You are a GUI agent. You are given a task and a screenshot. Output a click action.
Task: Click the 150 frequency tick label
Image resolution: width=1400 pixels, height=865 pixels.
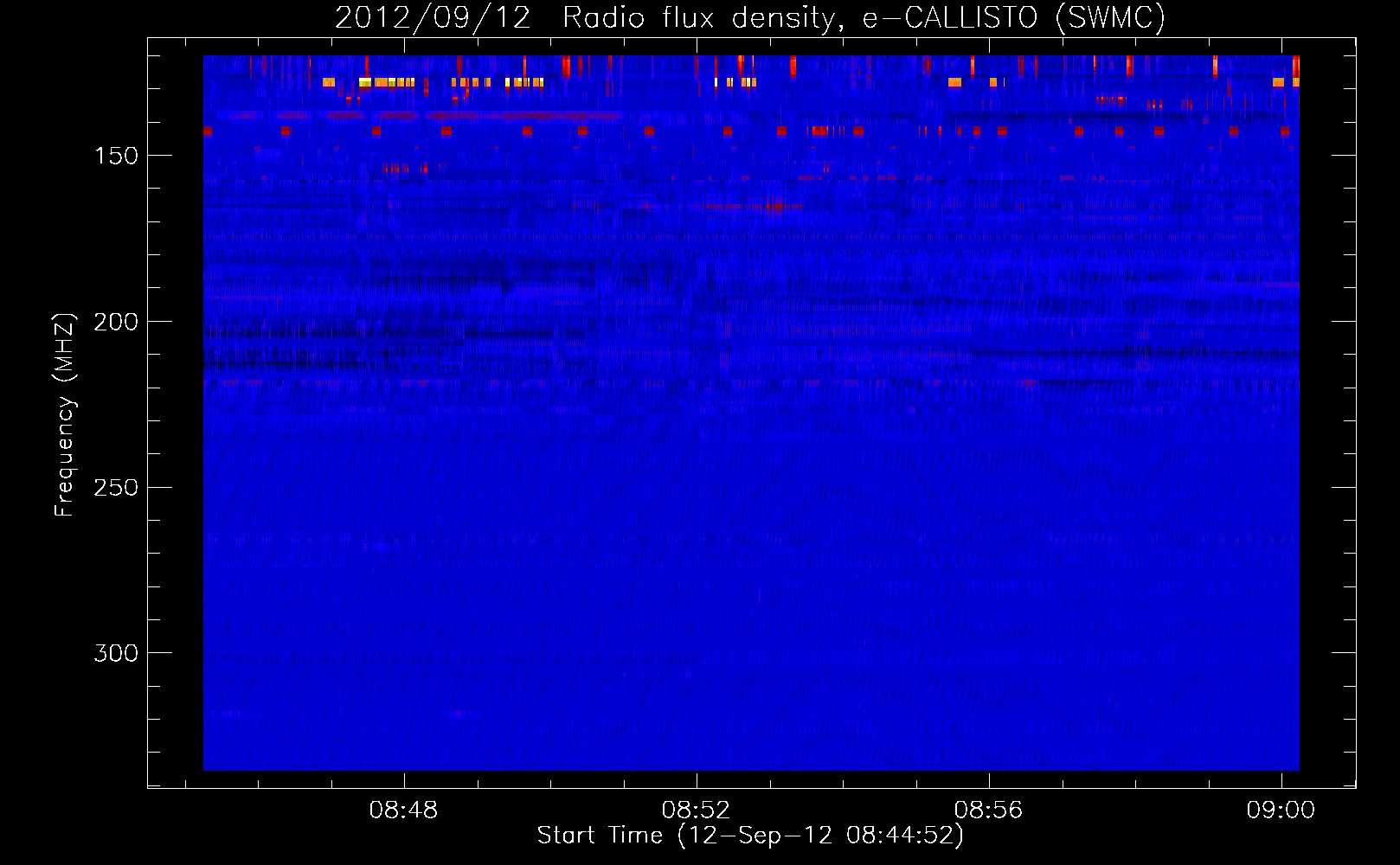(x=116, y=156)
